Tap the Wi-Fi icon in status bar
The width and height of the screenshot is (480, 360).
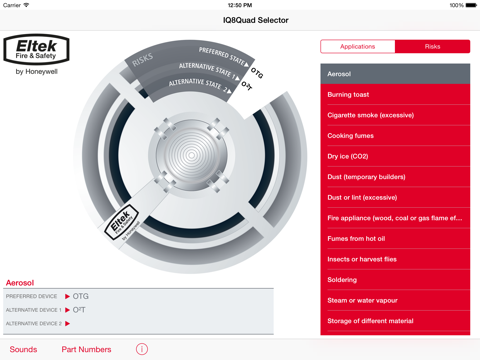point(26,5)
